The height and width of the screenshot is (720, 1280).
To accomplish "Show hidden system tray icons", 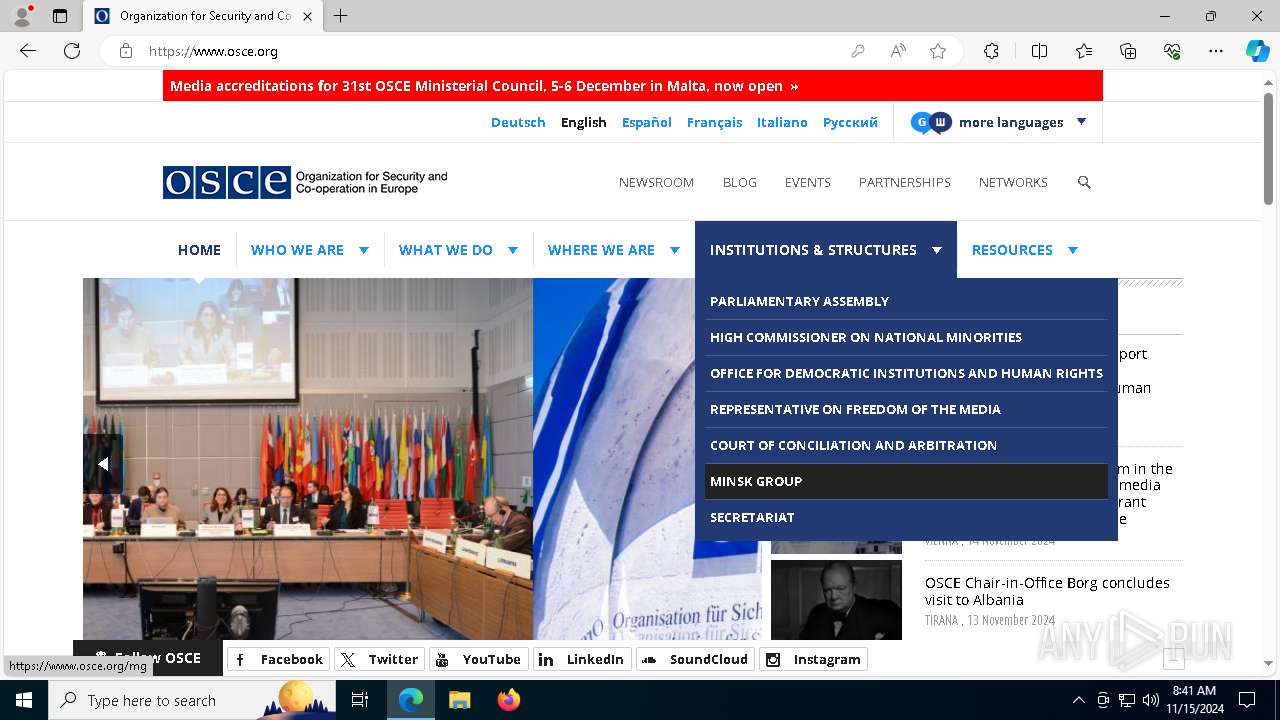I will [1078, 700].
